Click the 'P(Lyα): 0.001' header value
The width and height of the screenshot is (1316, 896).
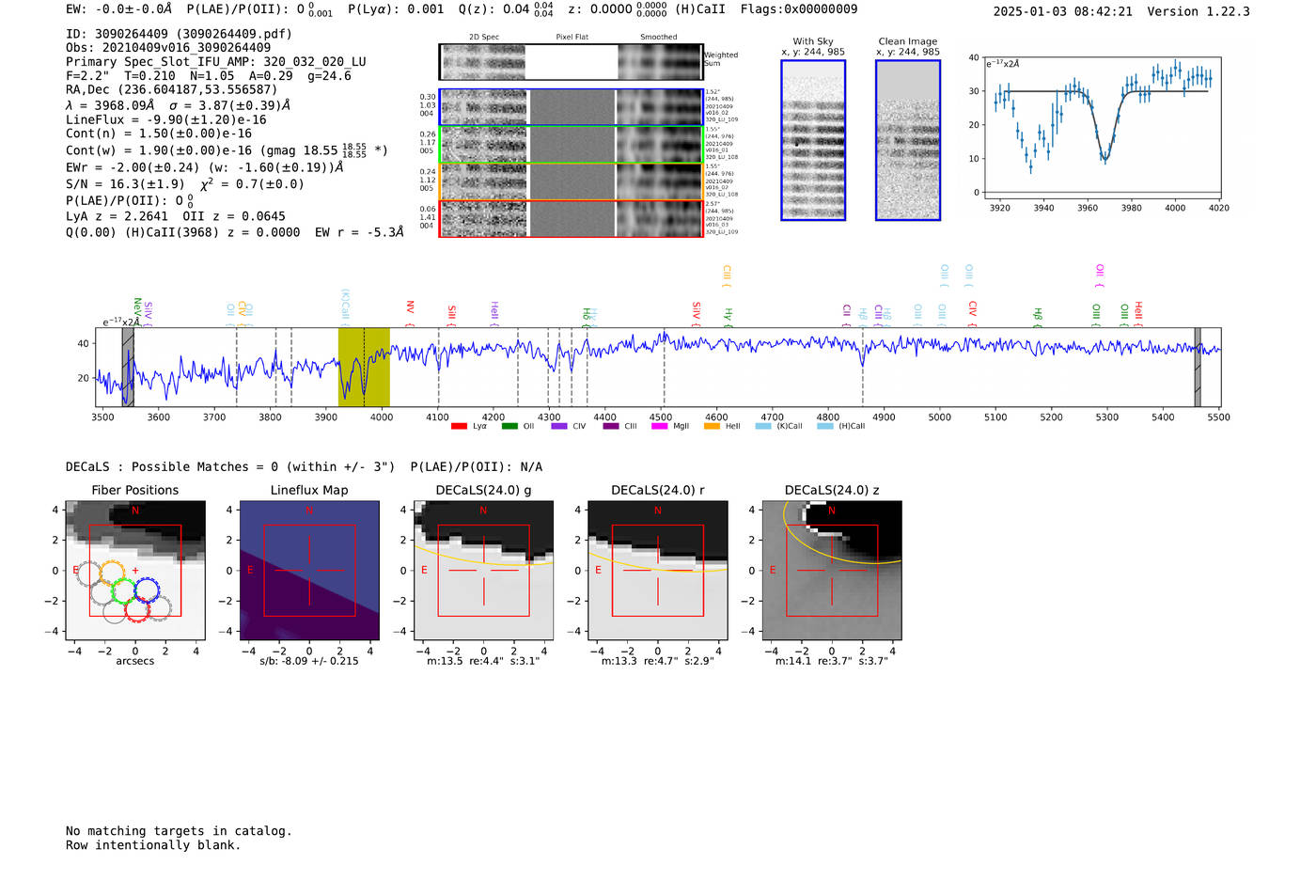pyautogui.click(x=396, y=9)
